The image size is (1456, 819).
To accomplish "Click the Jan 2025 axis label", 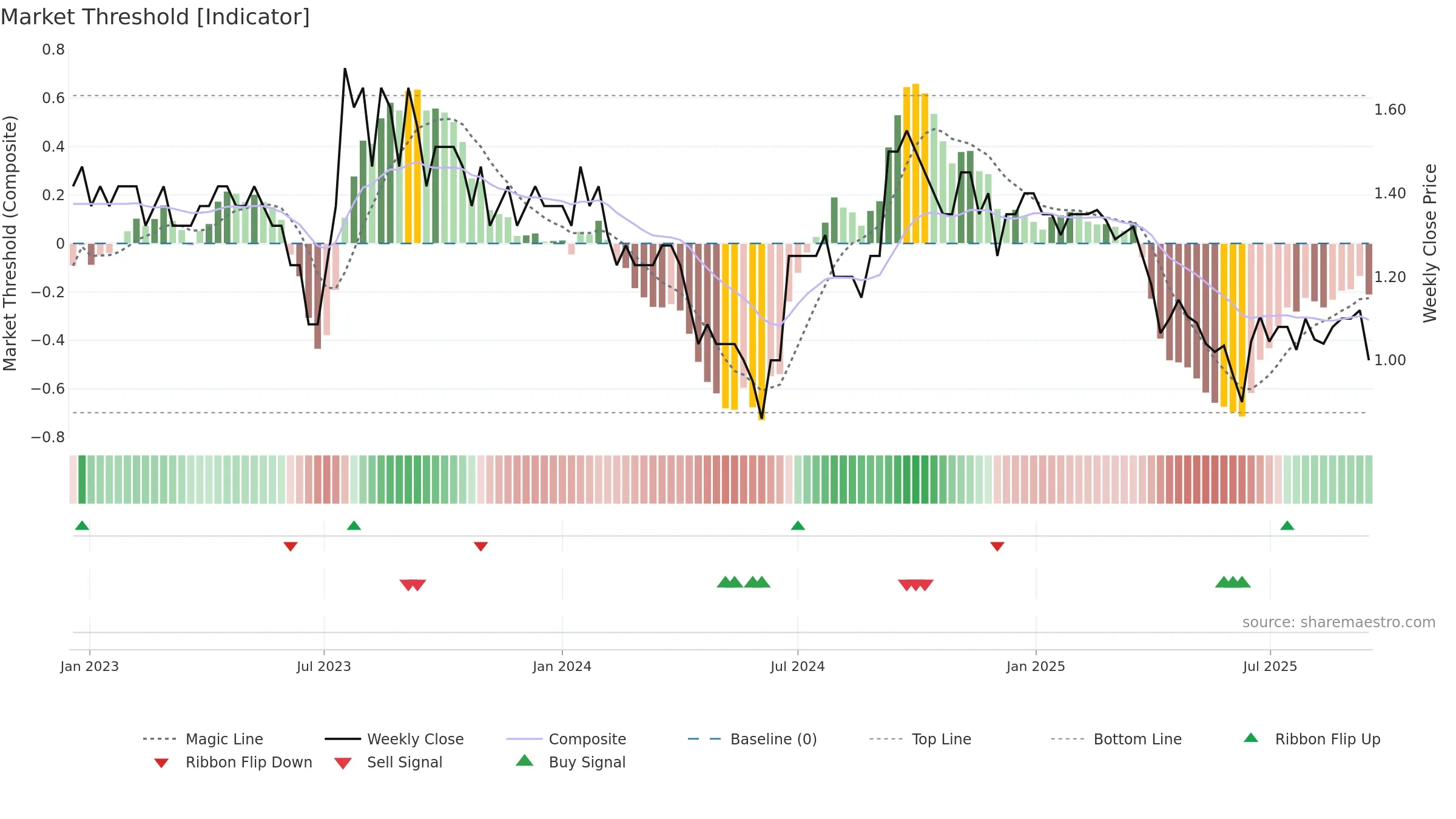I will tap(1036, 667).
